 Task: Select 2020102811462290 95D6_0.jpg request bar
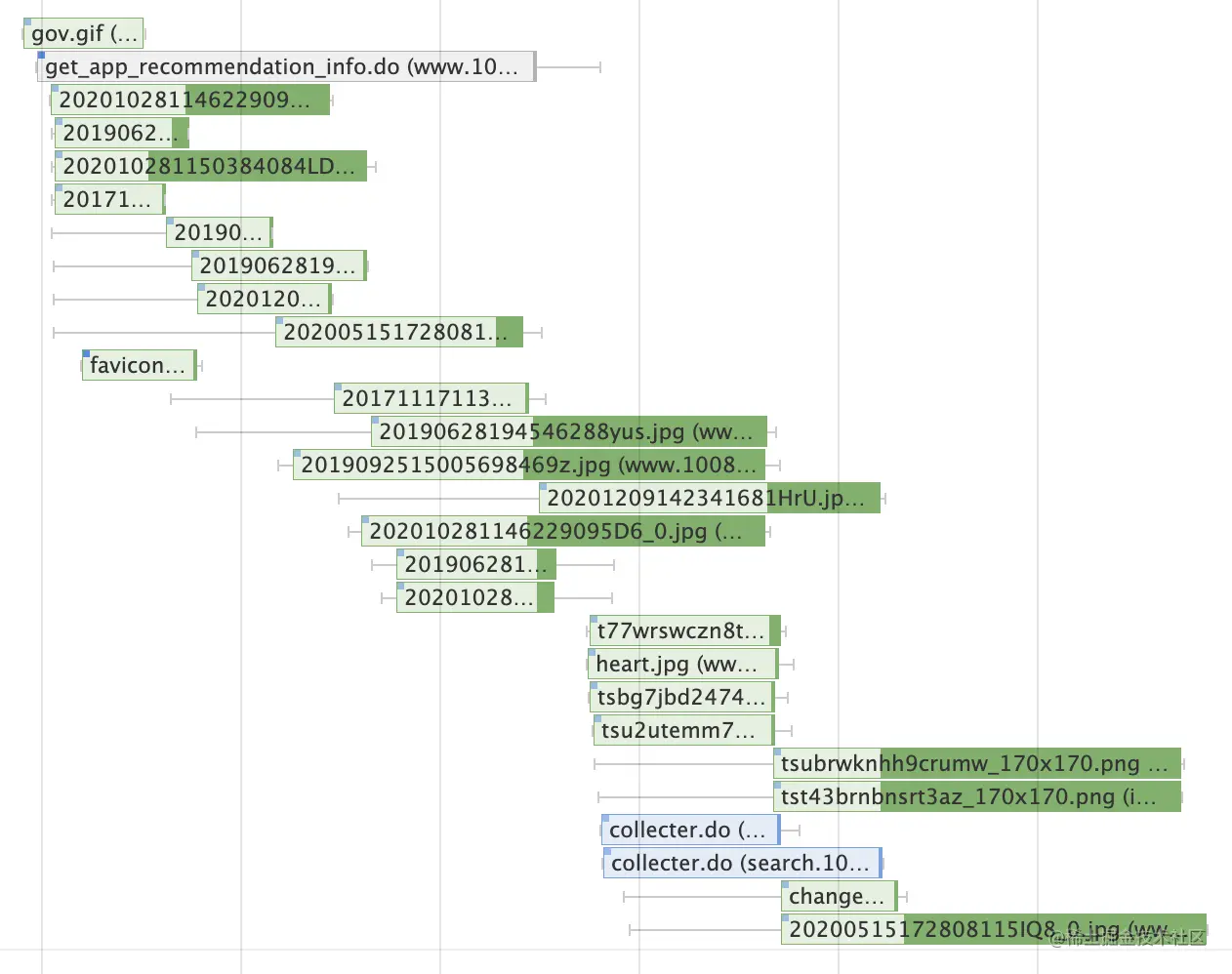pyautogui.click(x=563, y=531)
